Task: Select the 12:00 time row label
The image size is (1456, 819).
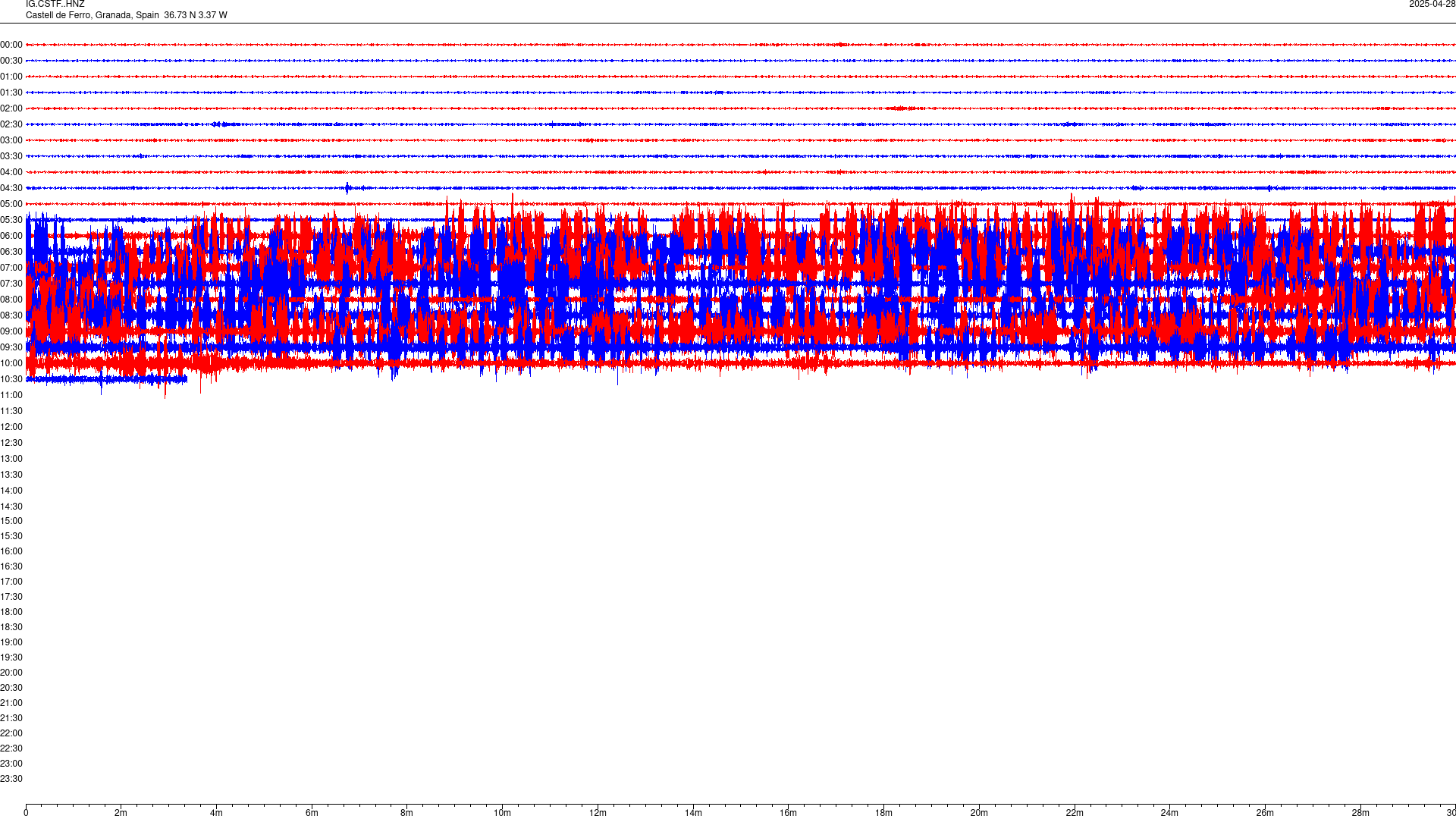Action: (x=11, y=427)
